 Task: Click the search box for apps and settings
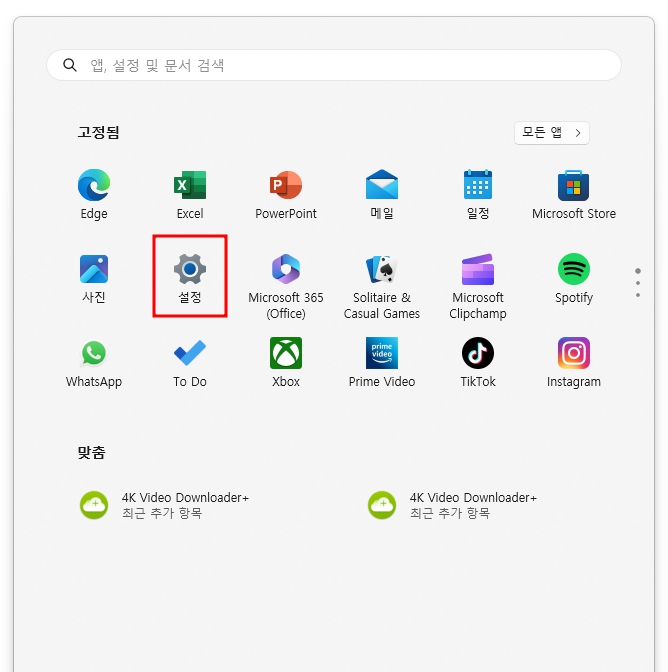point(334,65)
